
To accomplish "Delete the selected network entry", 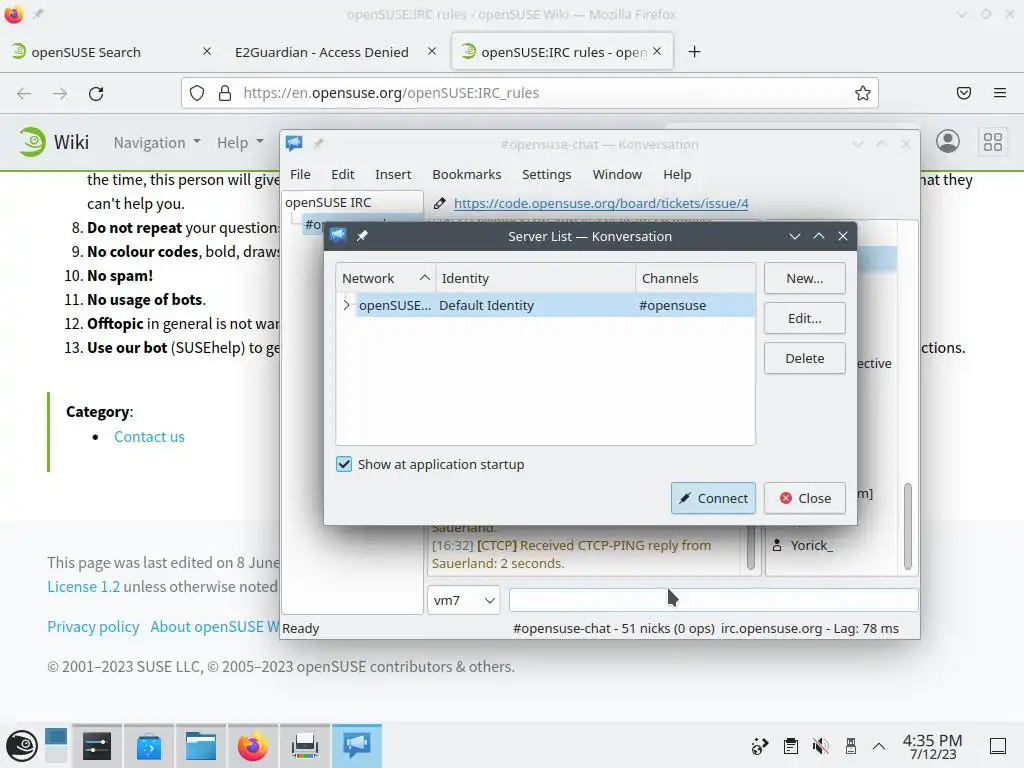I will (805, 358).
